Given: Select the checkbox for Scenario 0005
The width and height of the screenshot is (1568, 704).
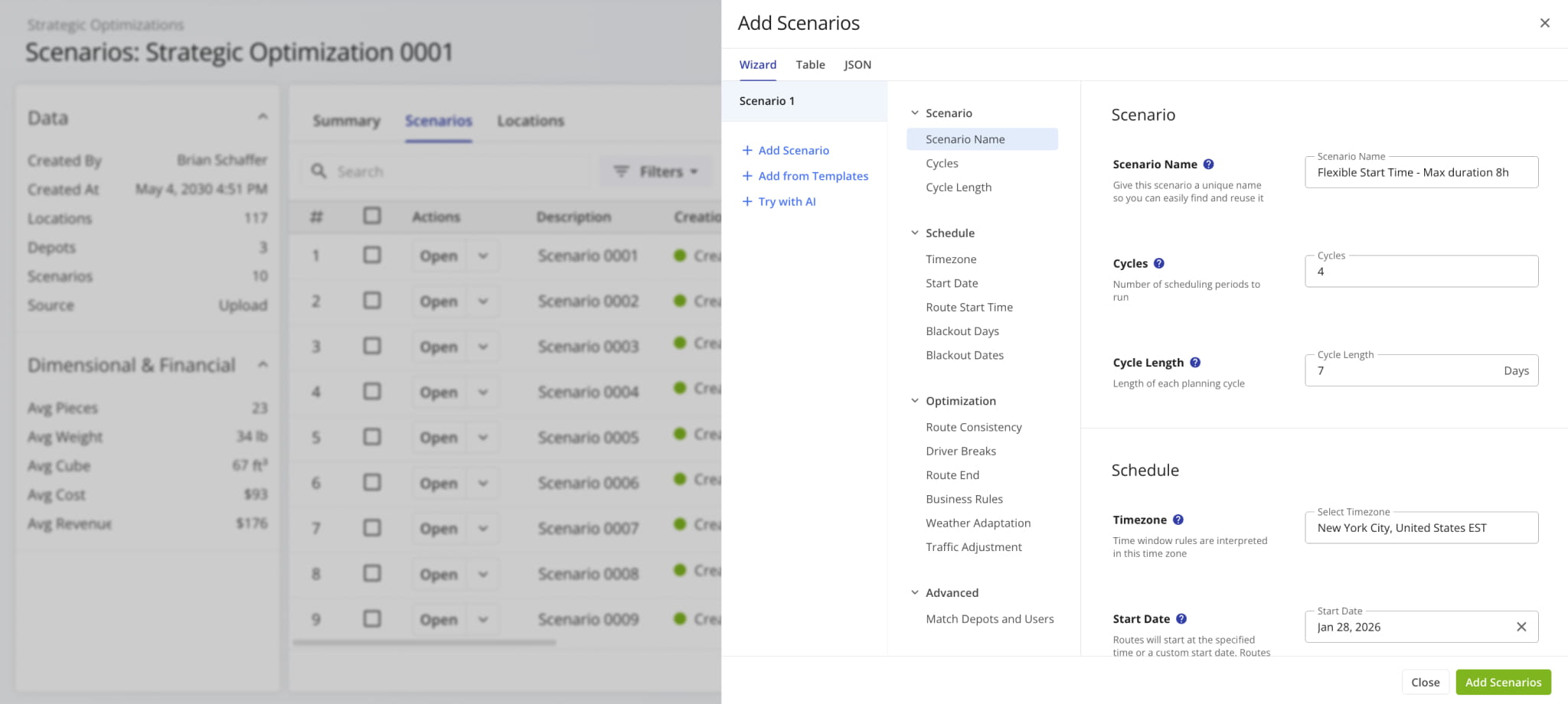Looking at the screenshot, I should point(372,437).
